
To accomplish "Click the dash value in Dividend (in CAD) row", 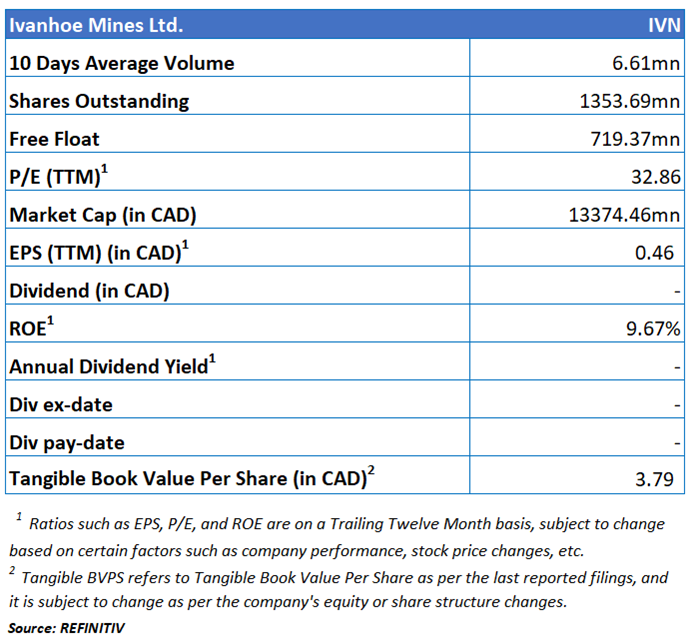I will tap(677, 292).
